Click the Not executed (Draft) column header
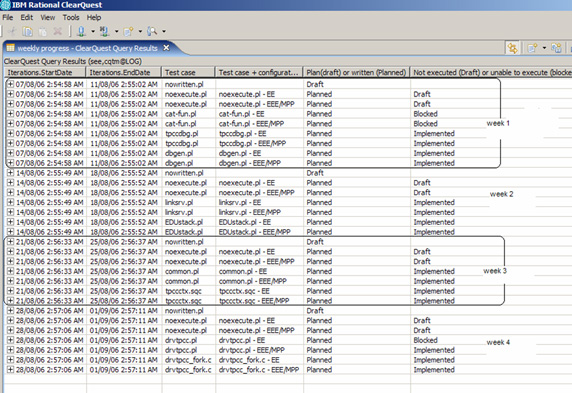The image size is (572, 393). 491,72
